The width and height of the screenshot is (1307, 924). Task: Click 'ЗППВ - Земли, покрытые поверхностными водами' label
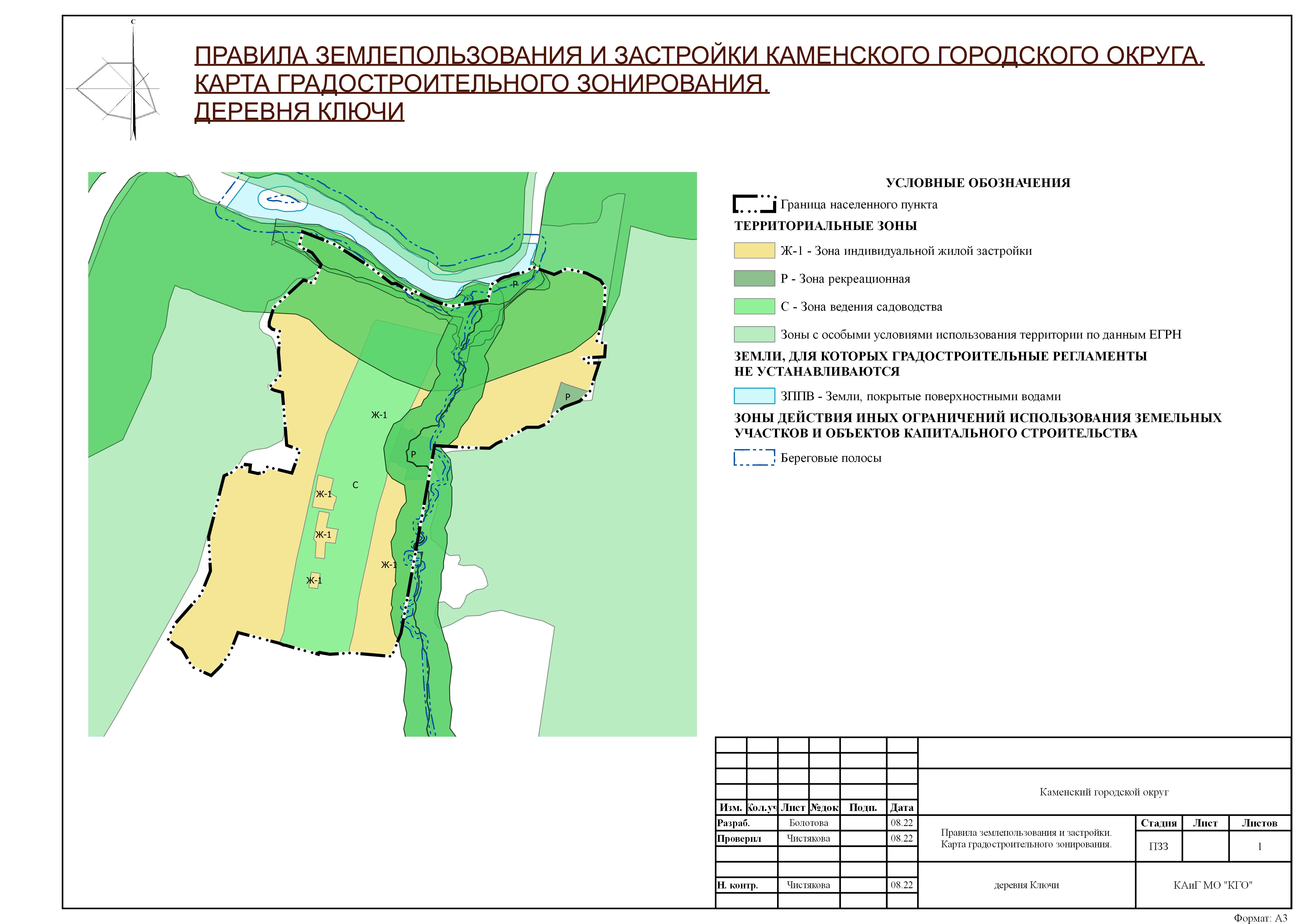(920, 396)
